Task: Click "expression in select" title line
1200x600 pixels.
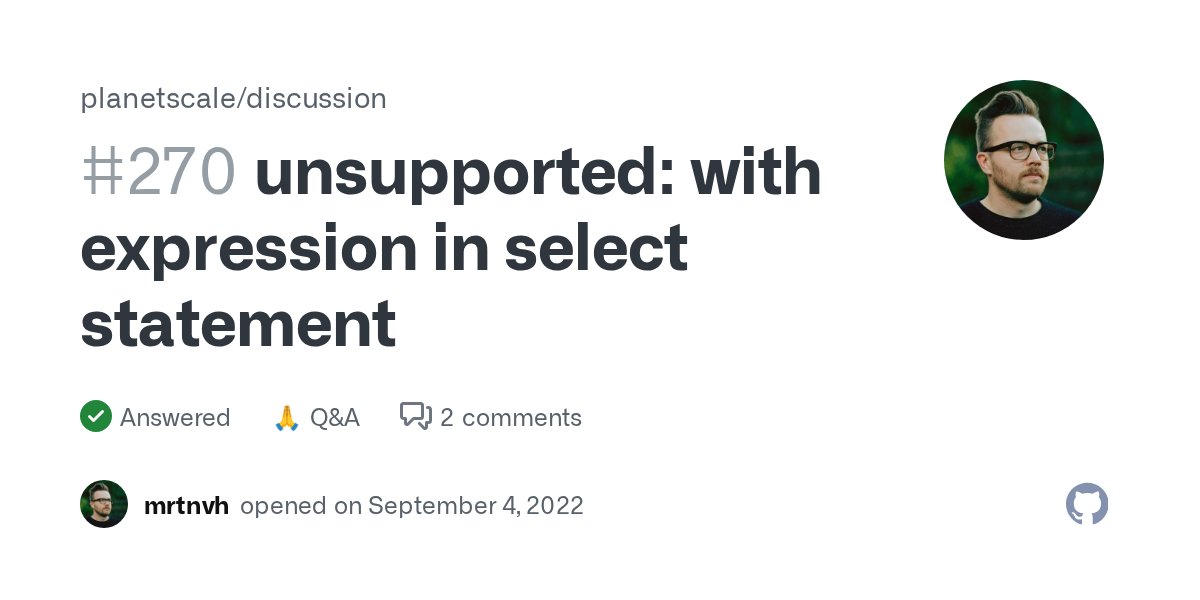Action: 384,248
